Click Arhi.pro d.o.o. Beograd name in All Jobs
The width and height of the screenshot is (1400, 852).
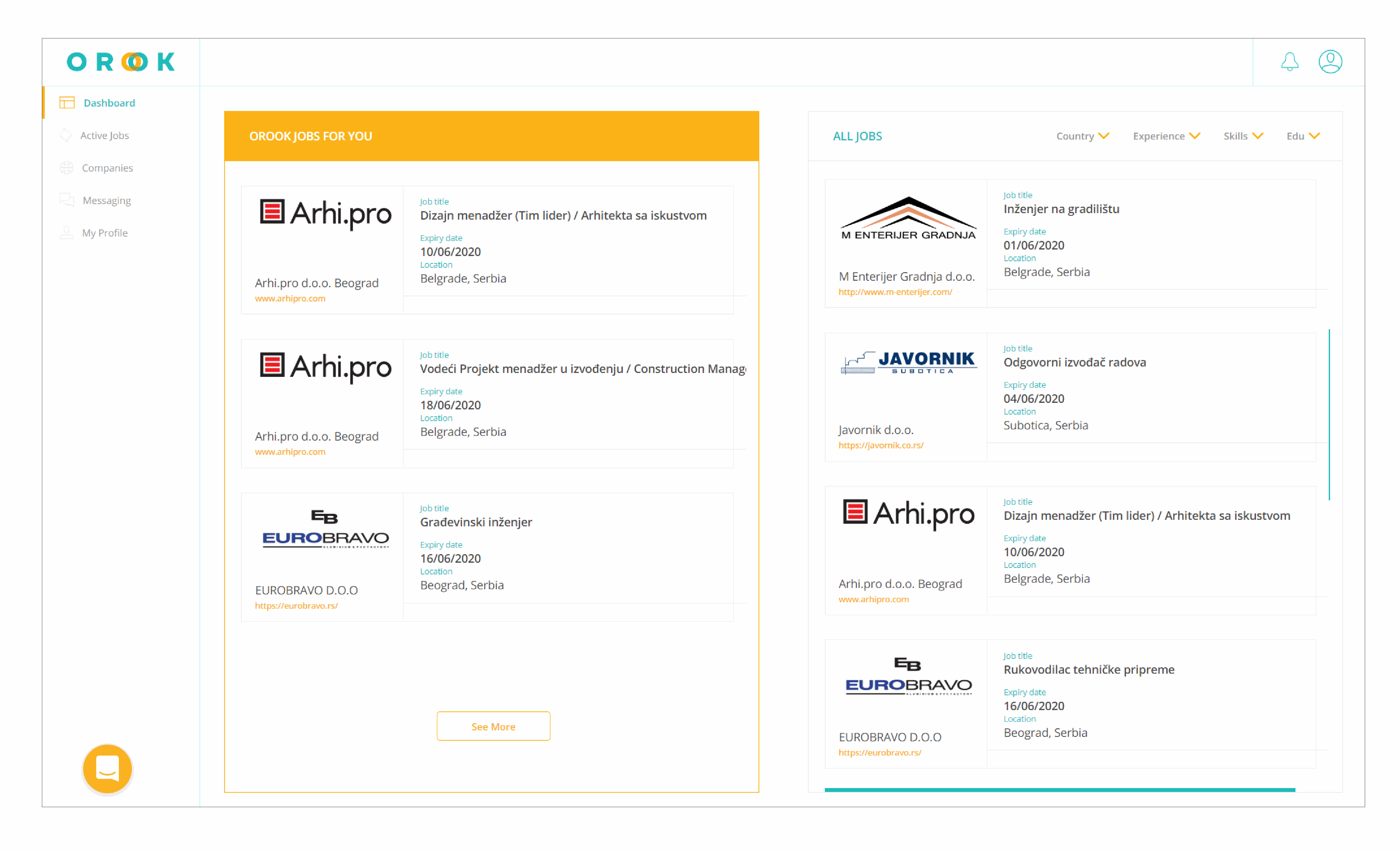coord(900,584)
